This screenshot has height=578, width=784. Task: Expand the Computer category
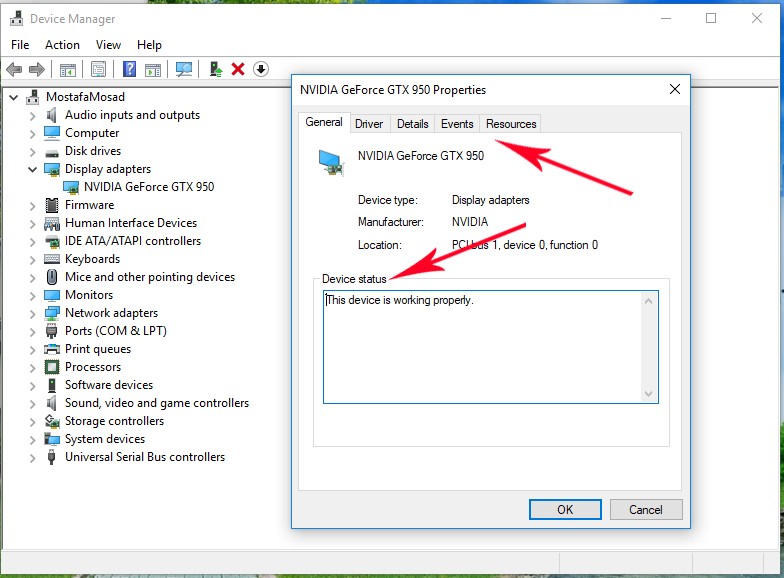click(x=32, y=134)
